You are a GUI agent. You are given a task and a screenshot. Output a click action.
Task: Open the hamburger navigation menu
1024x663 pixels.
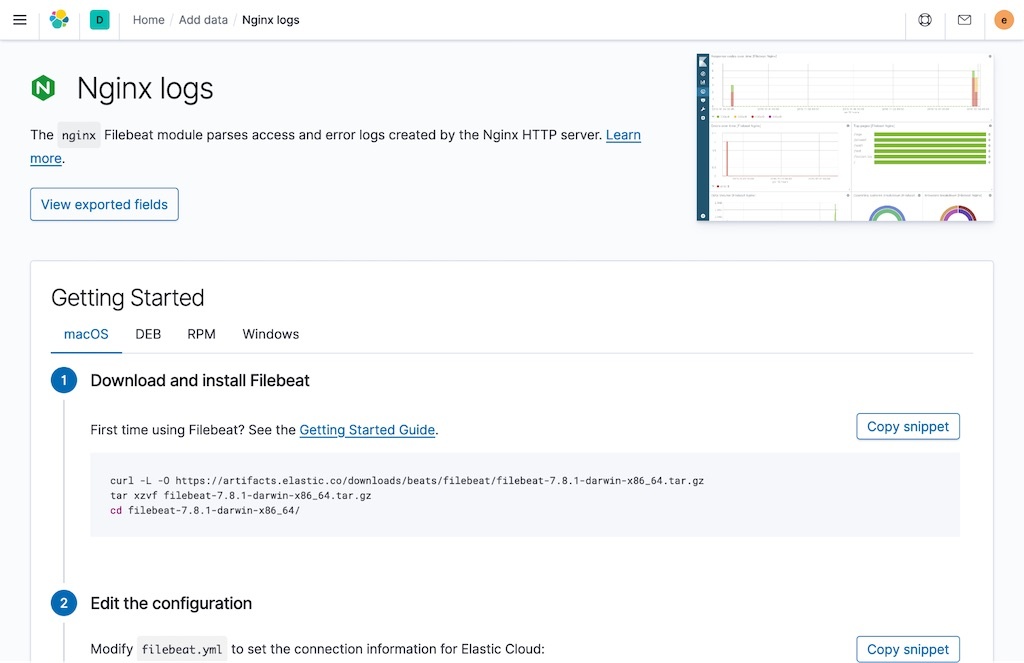point(20,20)
